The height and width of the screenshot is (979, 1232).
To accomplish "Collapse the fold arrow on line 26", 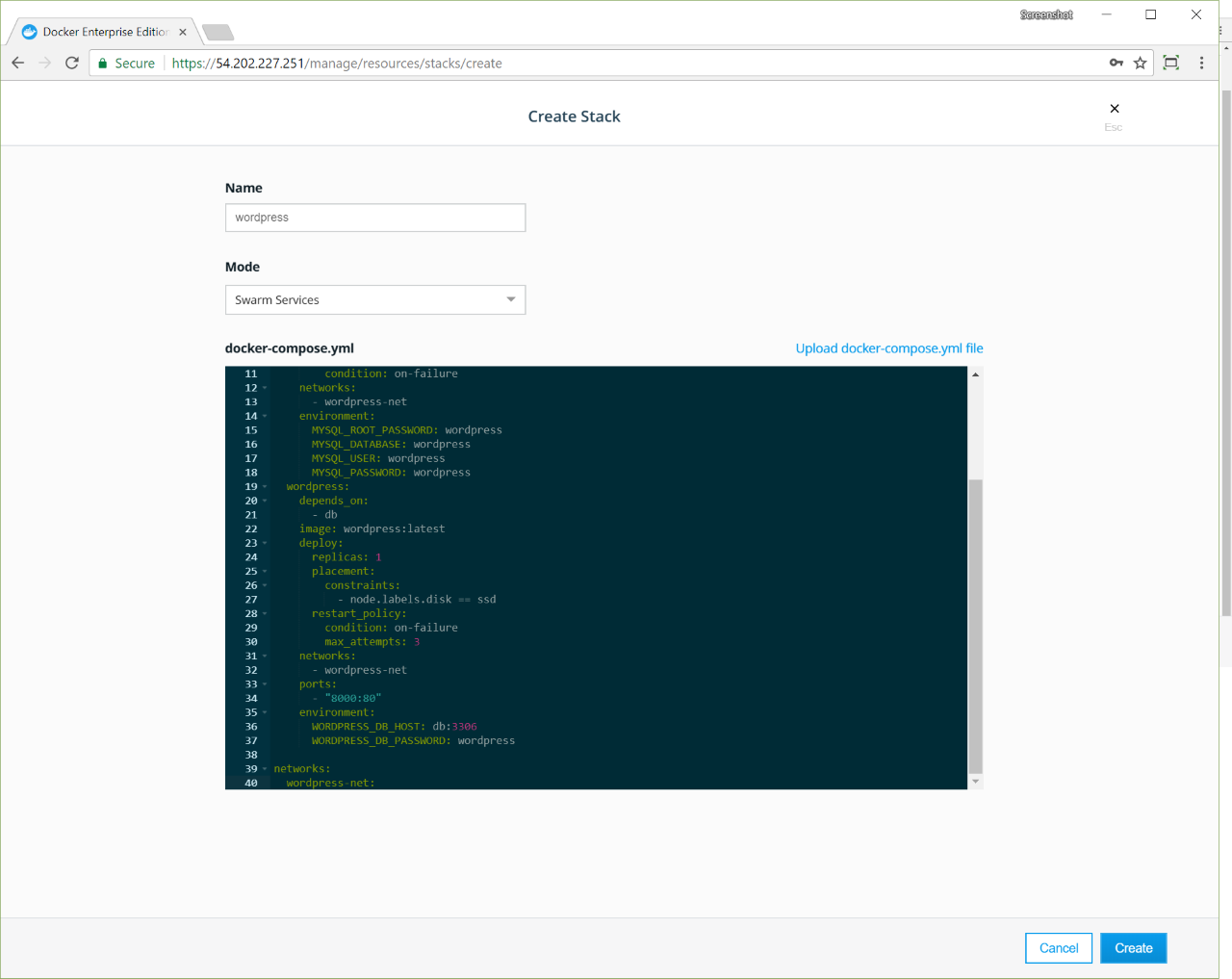I will 265,585.
